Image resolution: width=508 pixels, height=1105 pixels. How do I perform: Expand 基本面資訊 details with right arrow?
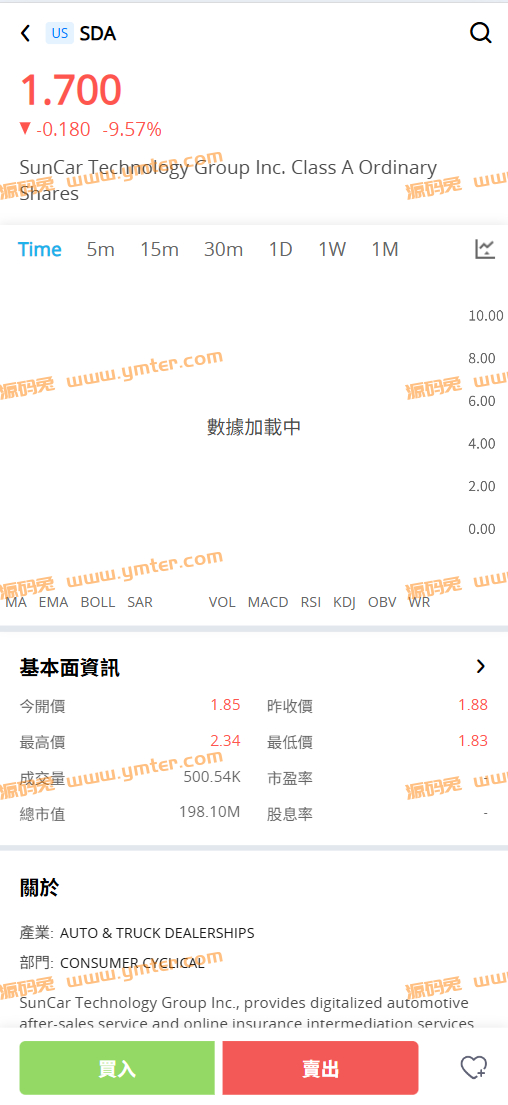pyautogui.click(x=481, y=666)
